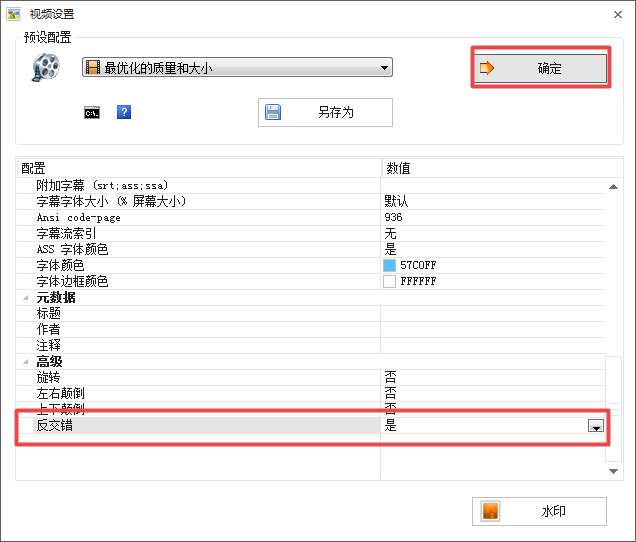This screenshot has height=542, width=636.
Task: Pick the FFFFFF font border color swatch
Action: point(390,282)
